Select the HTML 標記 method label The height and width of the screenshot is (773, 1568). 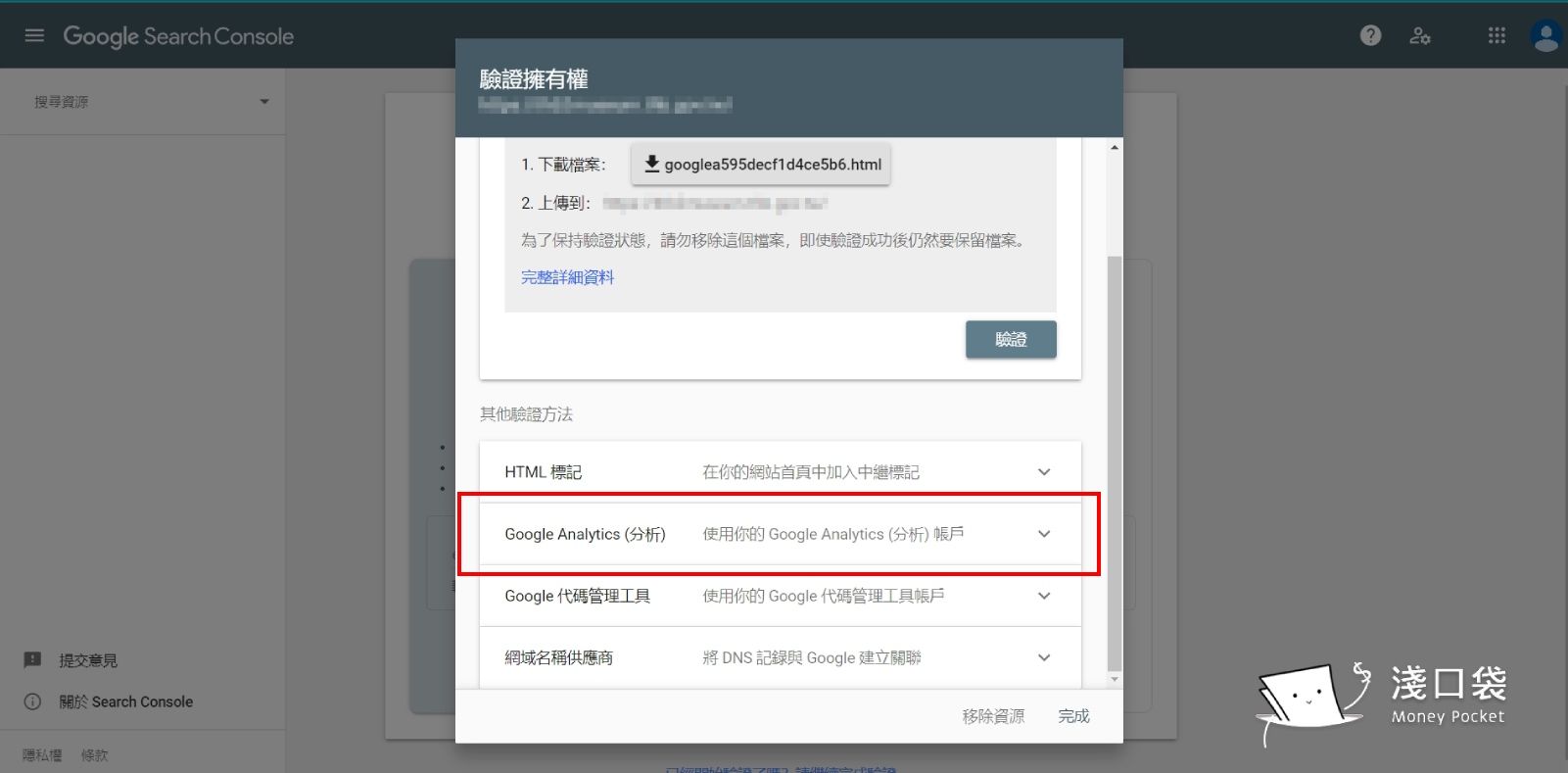pyautogui.click(x=543, y=472)
